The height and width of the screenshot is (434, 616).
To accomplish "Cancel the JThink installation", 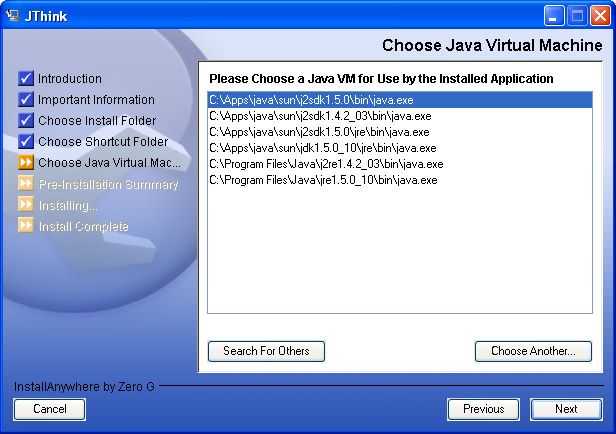I will 50,409.
